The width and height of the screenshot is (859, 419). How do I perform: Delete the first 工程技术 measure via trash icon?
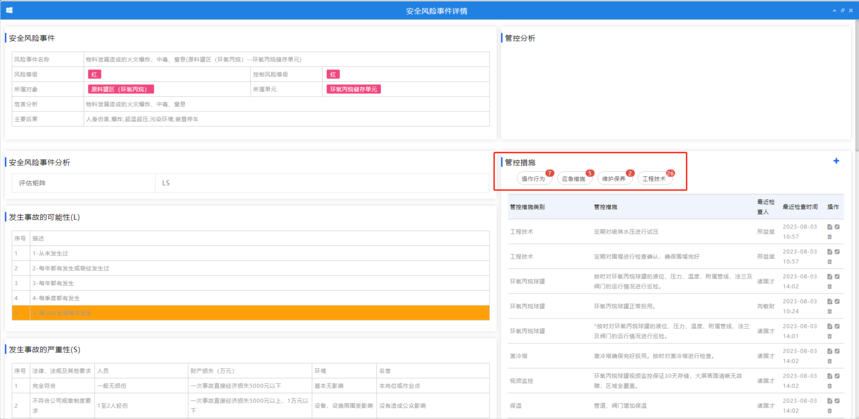830,237
